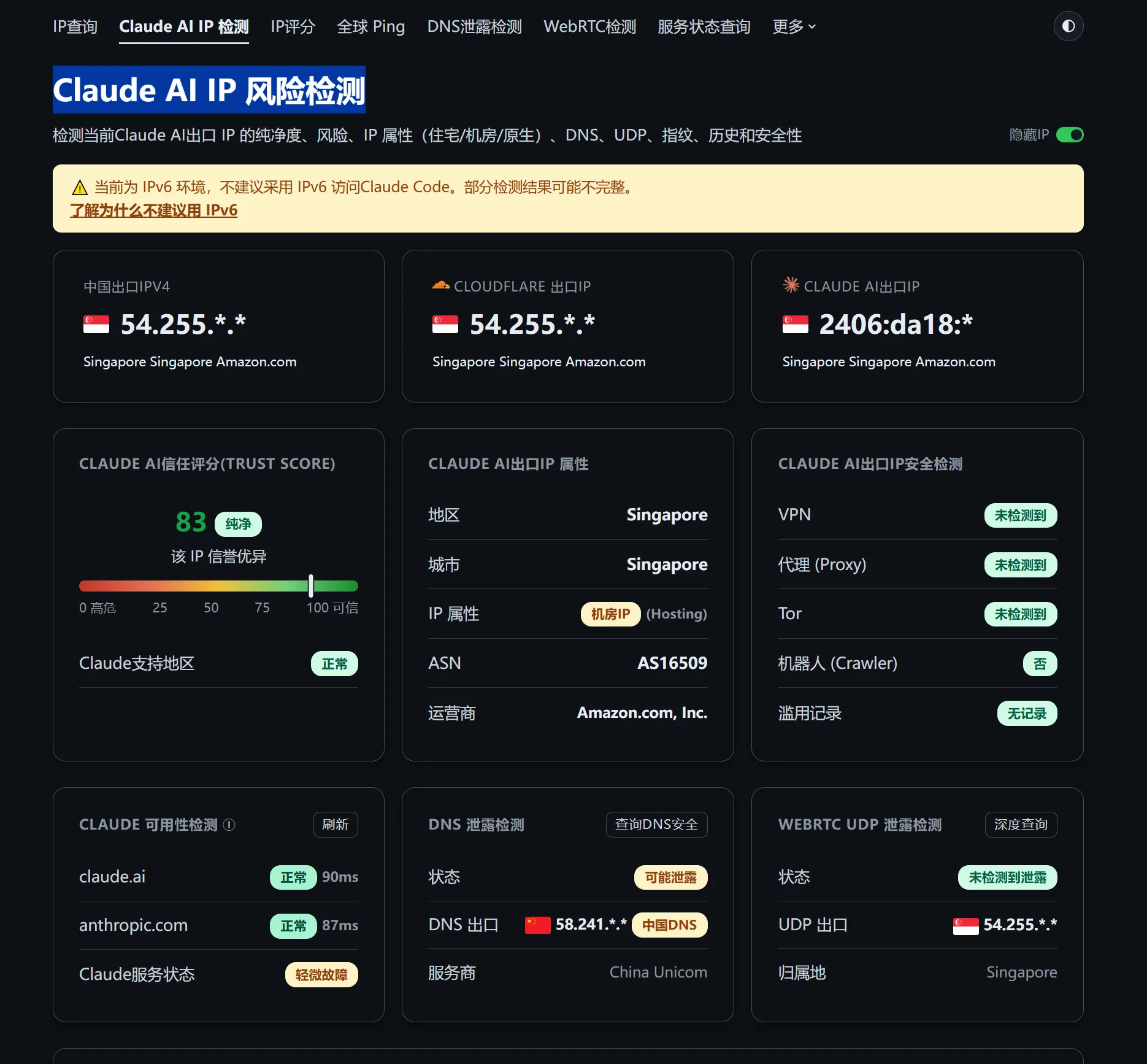Click the IPv6 warning triangle icon
Screen dimensions: 1147x1064
point(80,187)
